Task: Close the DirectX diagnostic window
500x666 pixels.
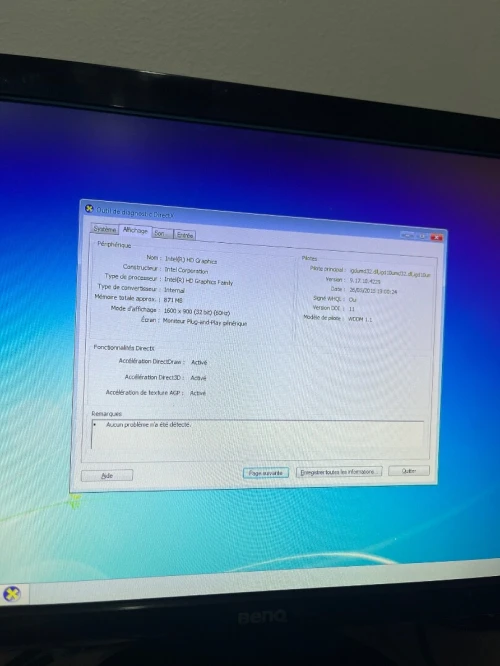Action: 436,237
